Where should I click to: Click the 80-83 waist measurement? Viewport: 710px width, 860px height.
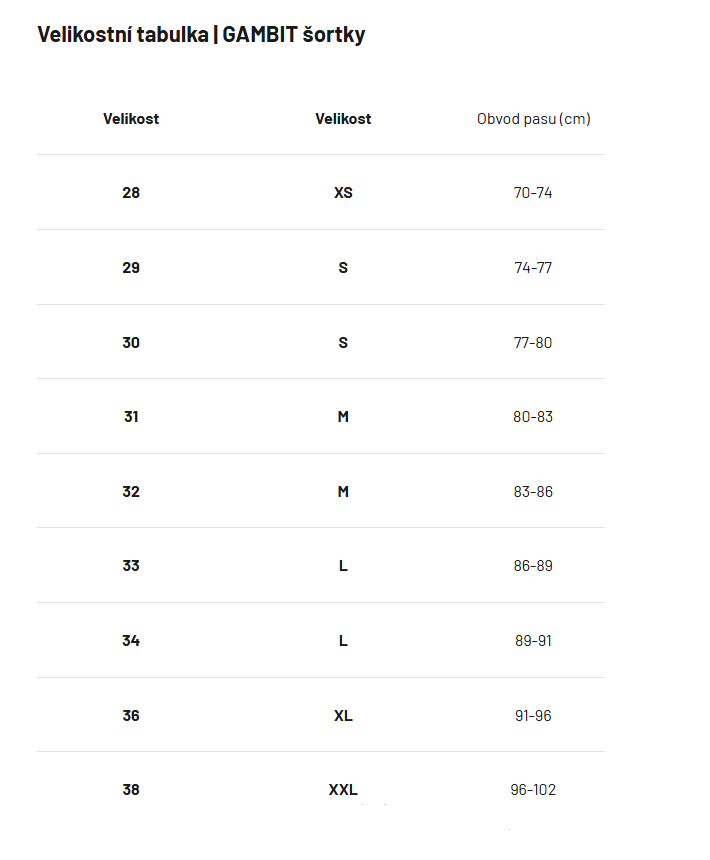533,417
